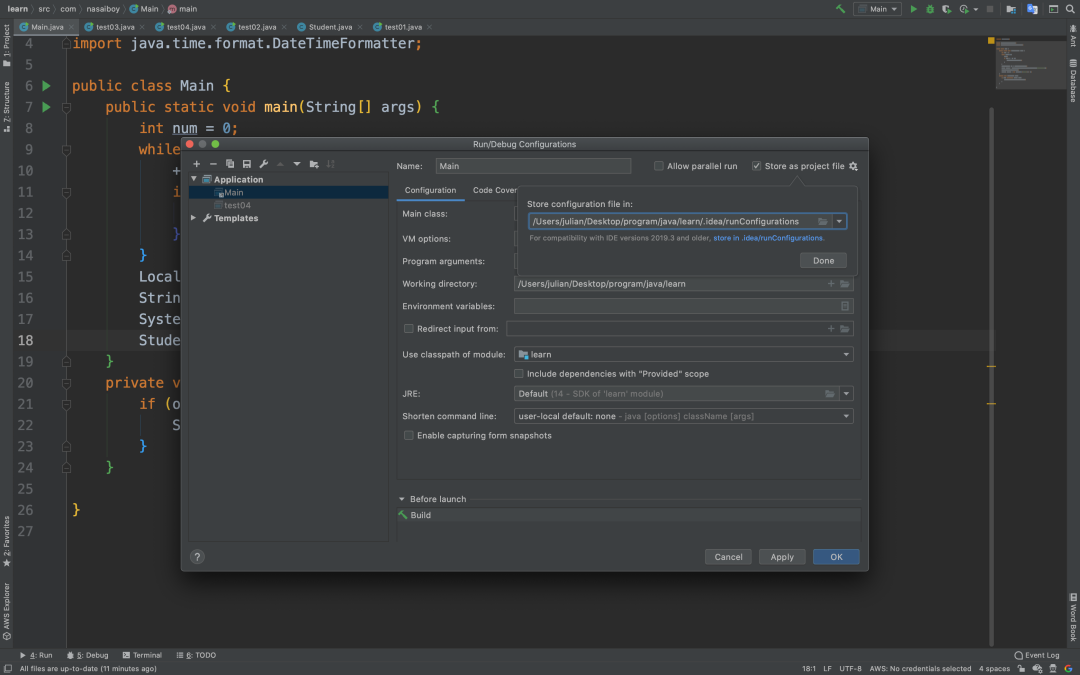Click the Done button

coord(823,260)
